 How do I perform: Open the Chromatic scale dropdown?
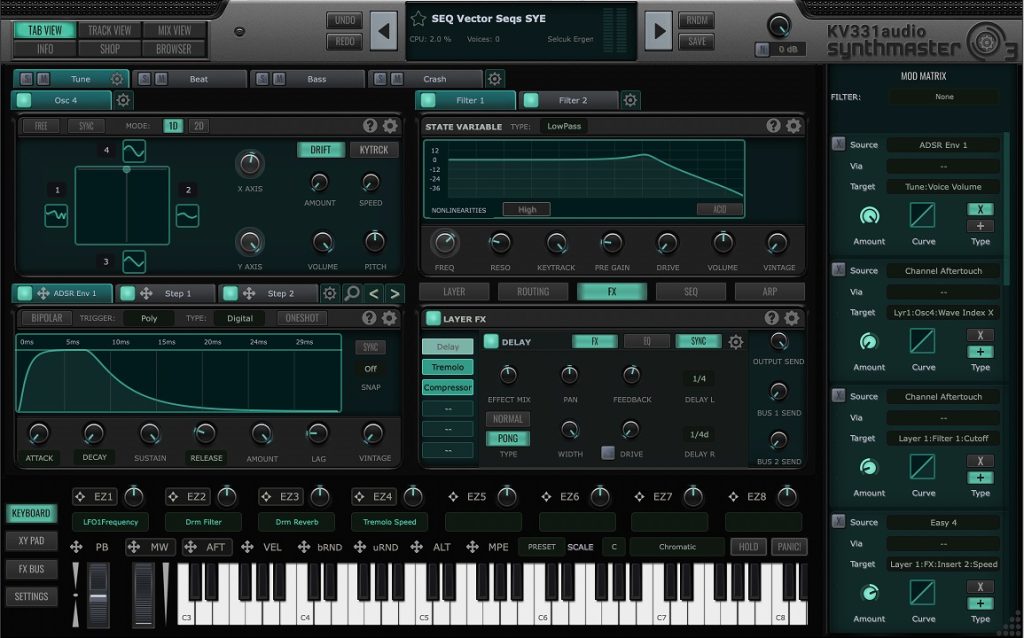point(677,547)
